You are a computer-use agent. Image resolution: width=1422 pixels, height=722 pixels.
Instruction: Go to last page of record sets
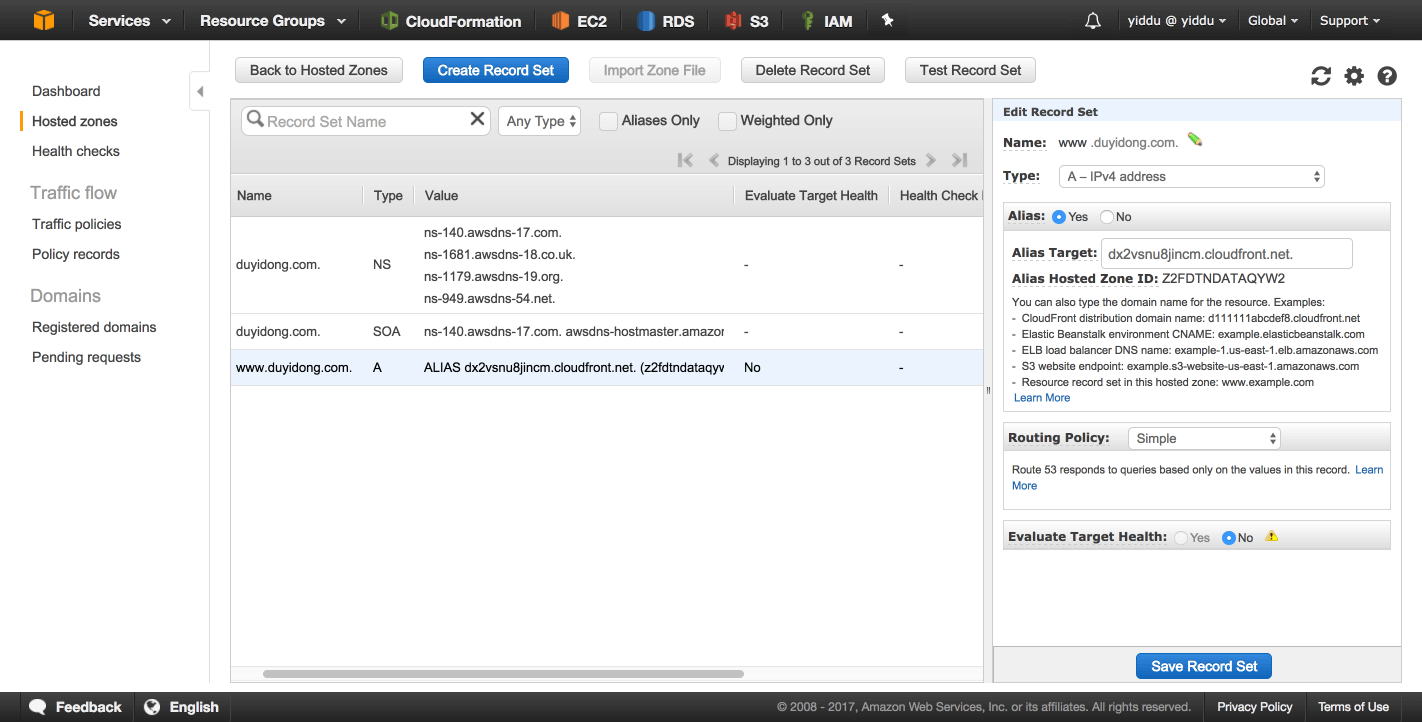tap(960, 160)
